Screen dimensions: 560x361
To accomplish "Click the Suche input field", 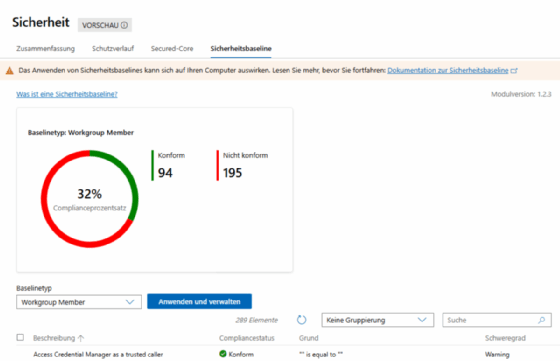I will click(x=497, y=320).
